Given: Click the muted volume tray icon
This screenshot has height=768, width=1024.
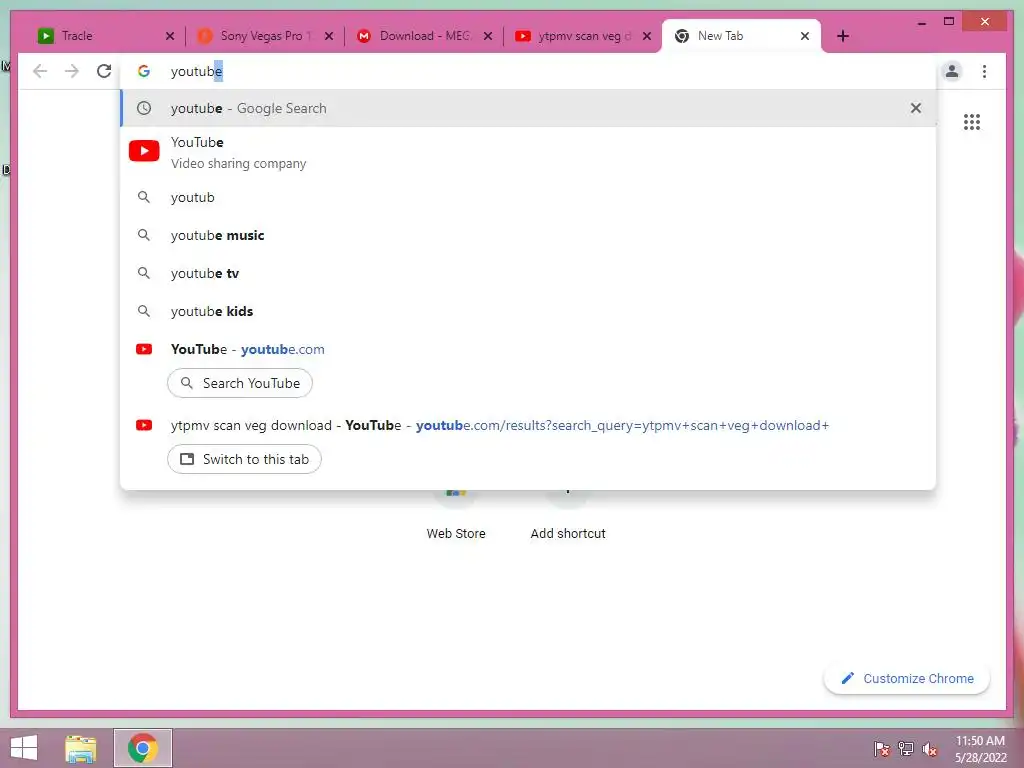Looking at the screenshot, I should (x=930, y=748).
